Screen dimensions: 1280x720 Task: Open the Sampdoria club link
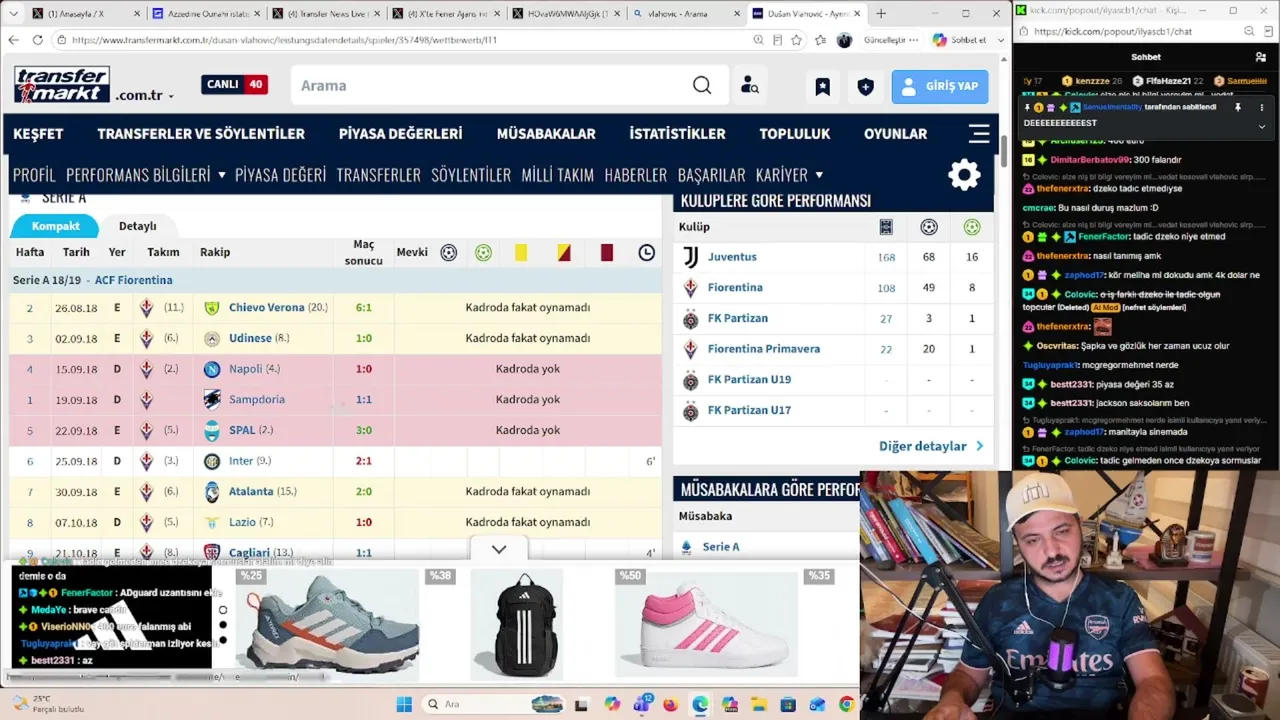257,399
